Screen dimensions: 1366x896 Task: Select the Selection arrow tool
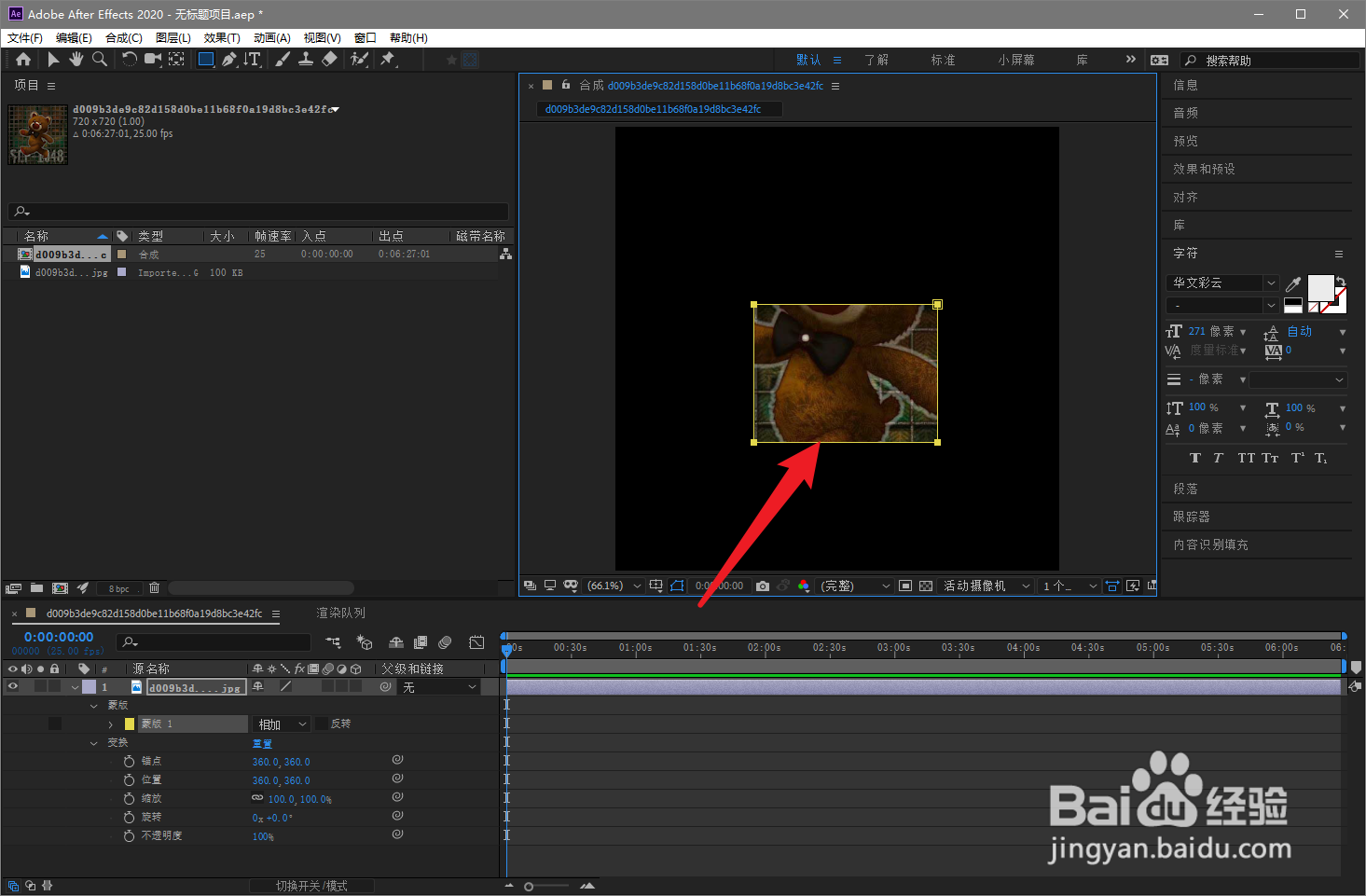pos(53,60)
